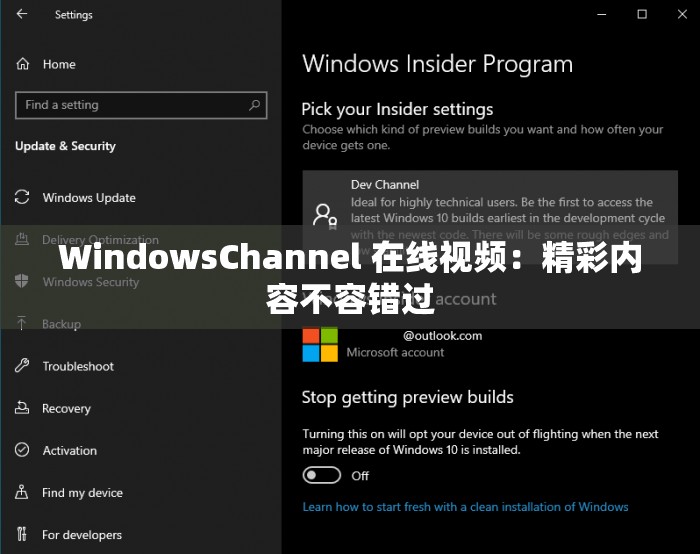Open the Find my device section

(x=82, y=493)
